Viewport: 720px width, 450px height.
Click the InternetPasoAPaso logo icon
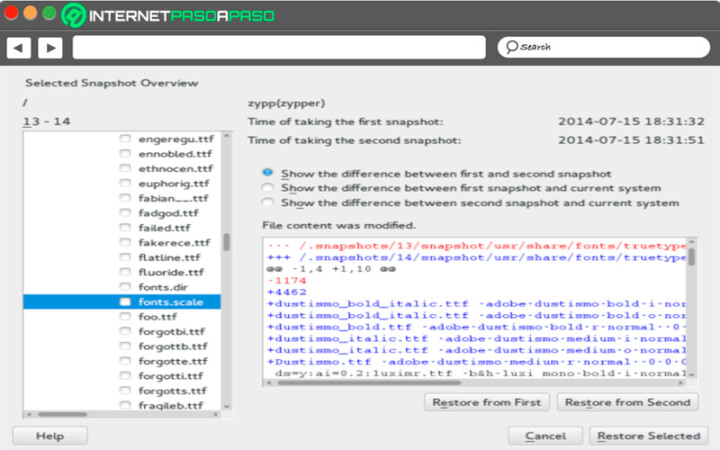point(74,15)
